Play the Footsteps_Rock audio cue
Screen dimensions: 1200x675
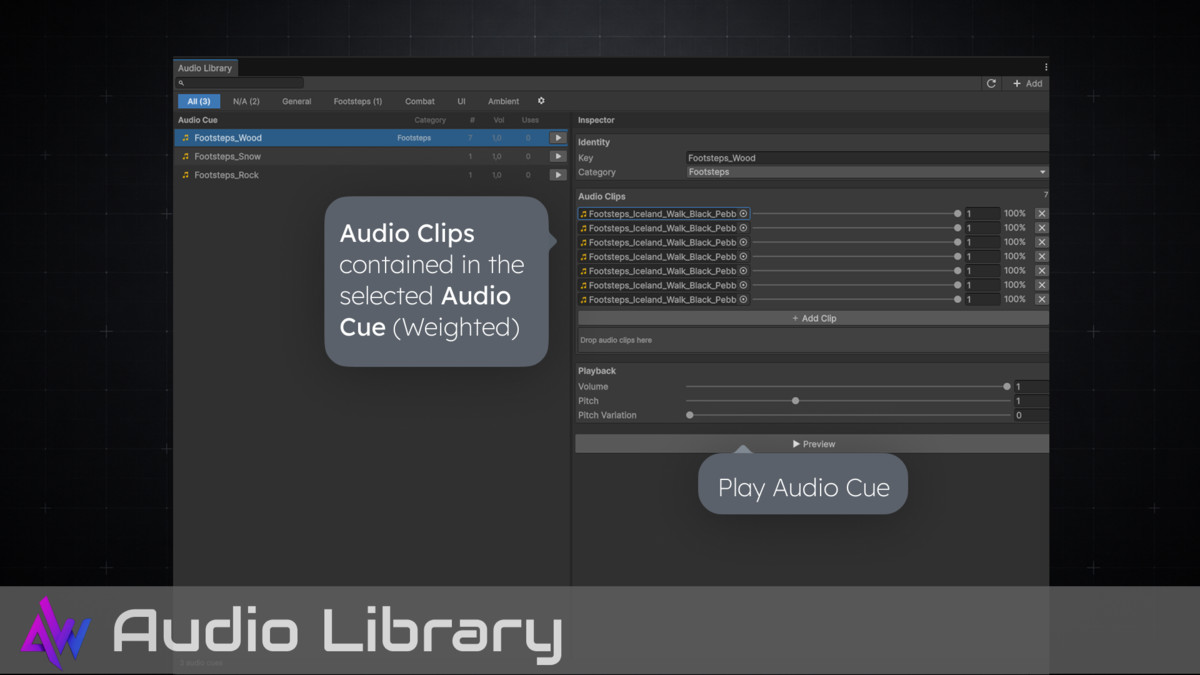click(558, 175)
